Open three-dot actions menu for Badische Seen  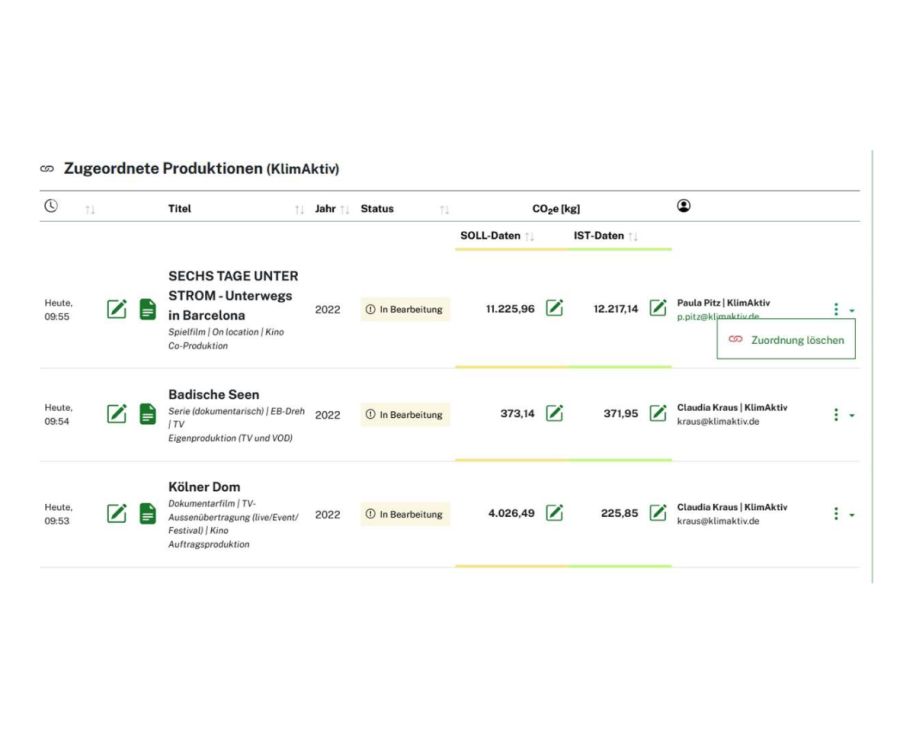(x=836, y=414)
